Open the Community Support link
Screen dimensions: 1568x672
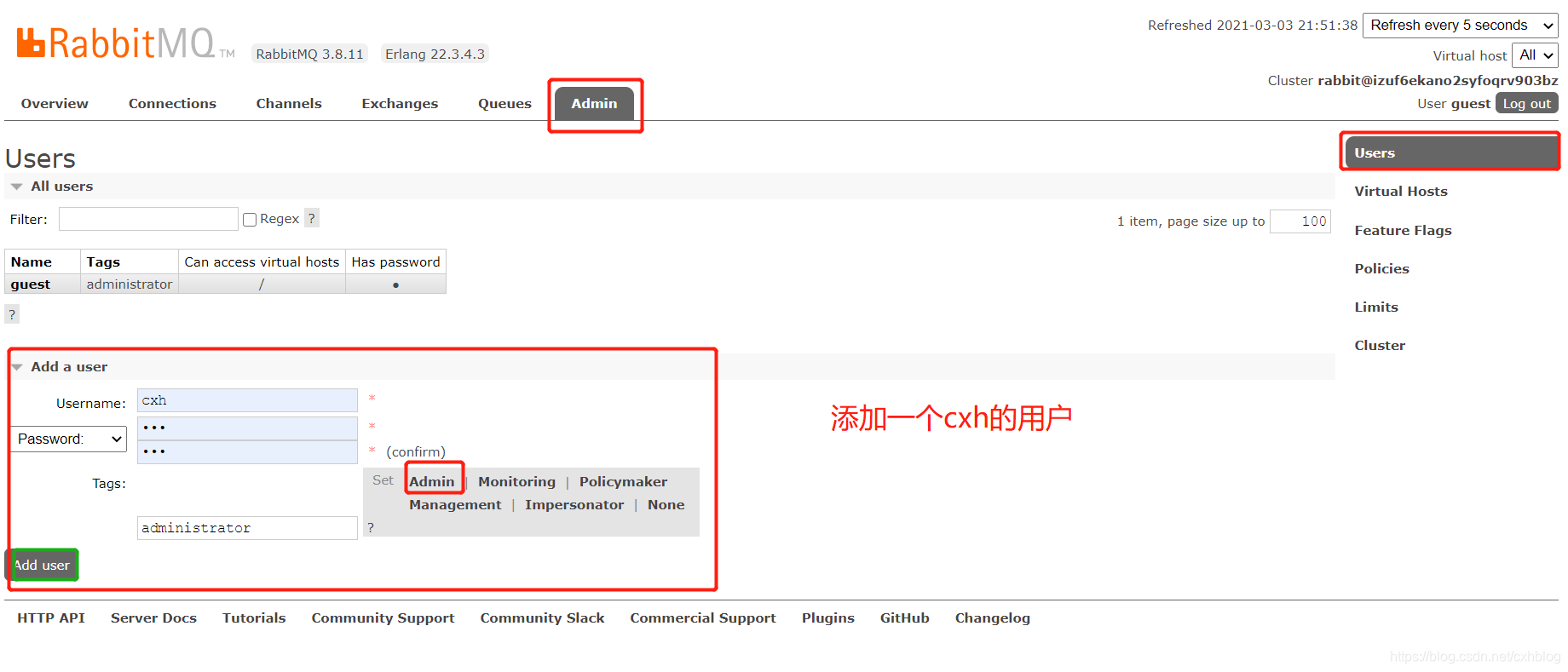pyautogui.click(x=383, y=618)
